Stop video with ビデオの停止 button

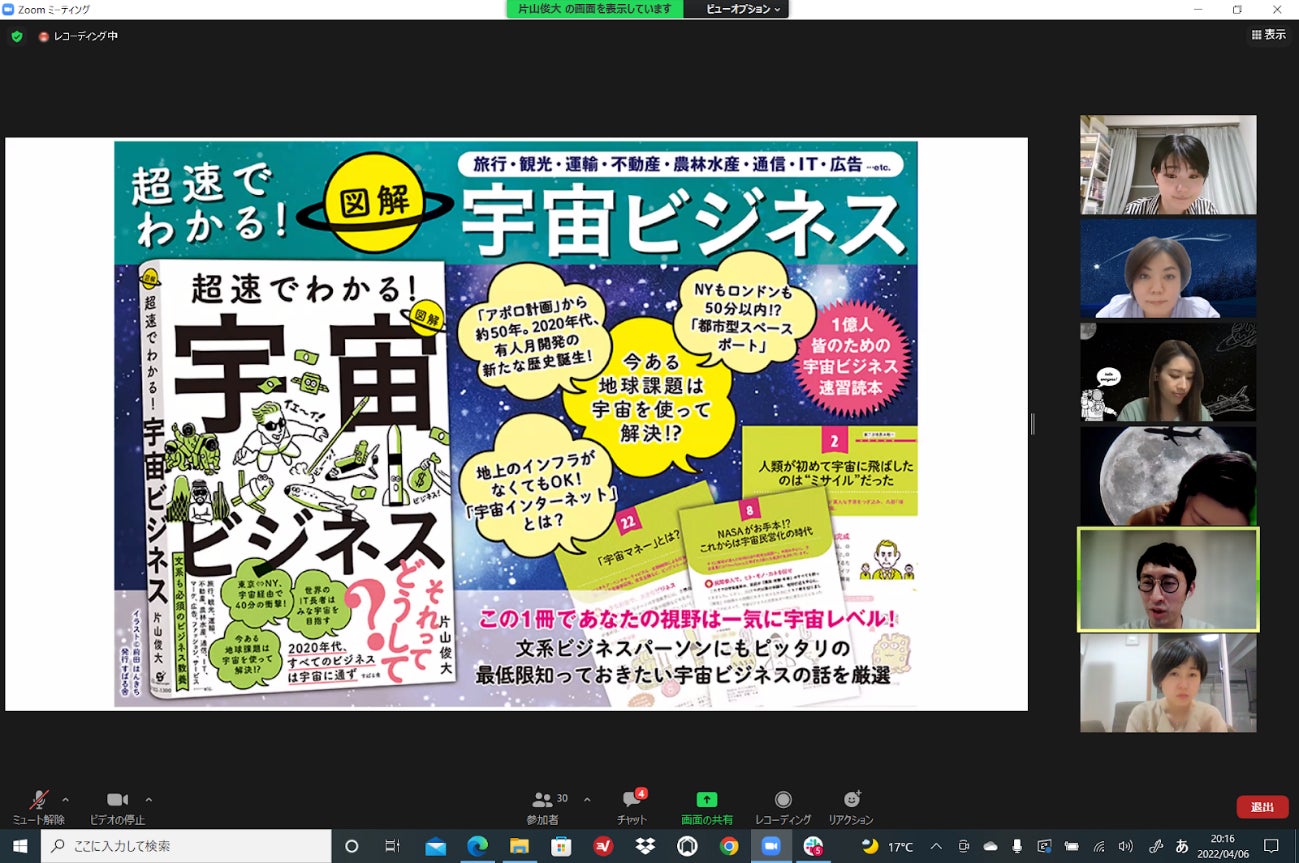(x=117, y=807)
